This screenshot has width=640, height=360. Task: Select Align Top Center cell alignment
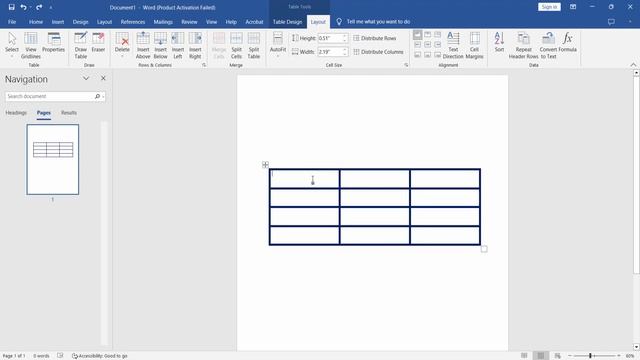(x=427, y=35)
